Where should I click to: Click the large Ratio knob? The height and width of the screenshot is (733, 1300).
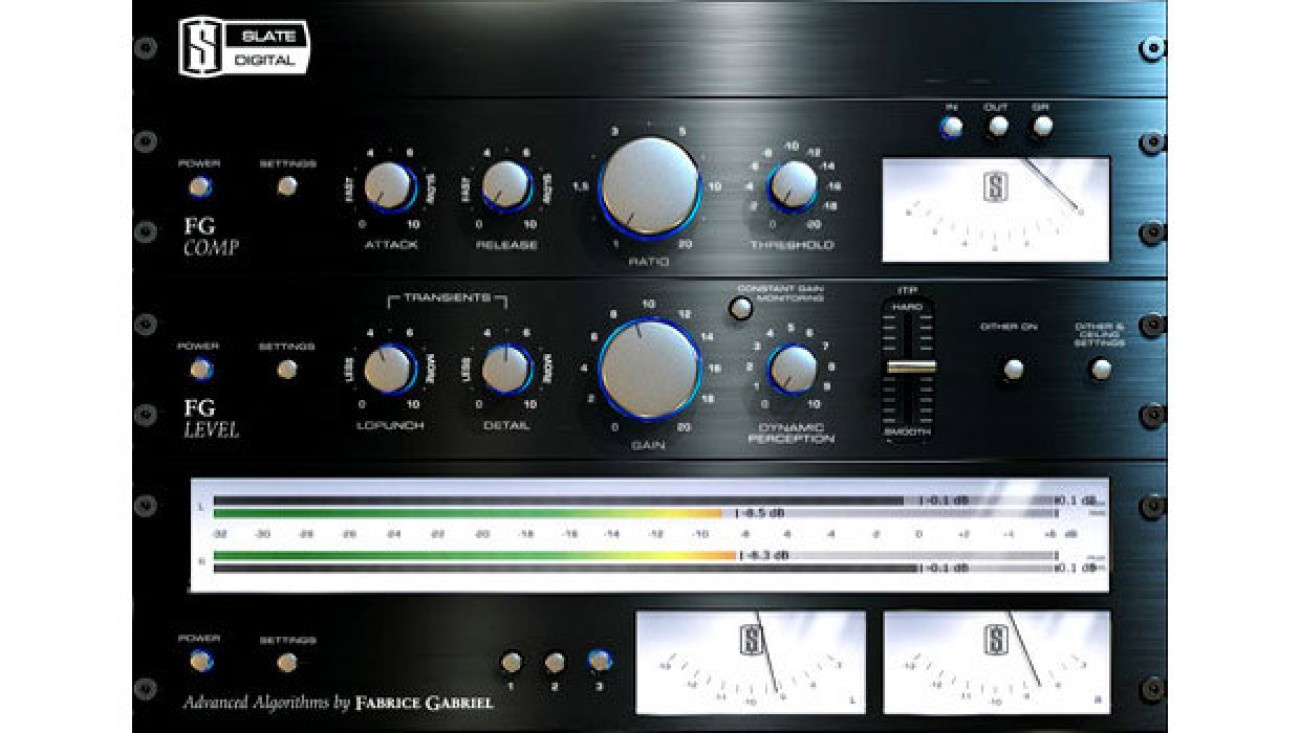650,187
